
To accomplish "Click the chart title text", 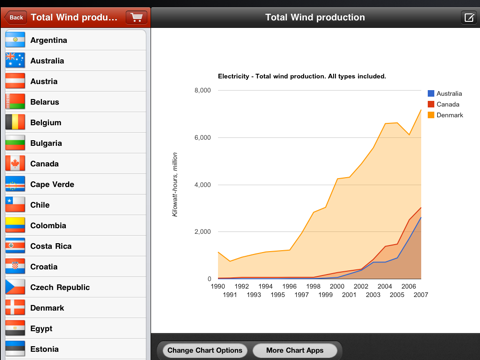I will click(302, 76).
